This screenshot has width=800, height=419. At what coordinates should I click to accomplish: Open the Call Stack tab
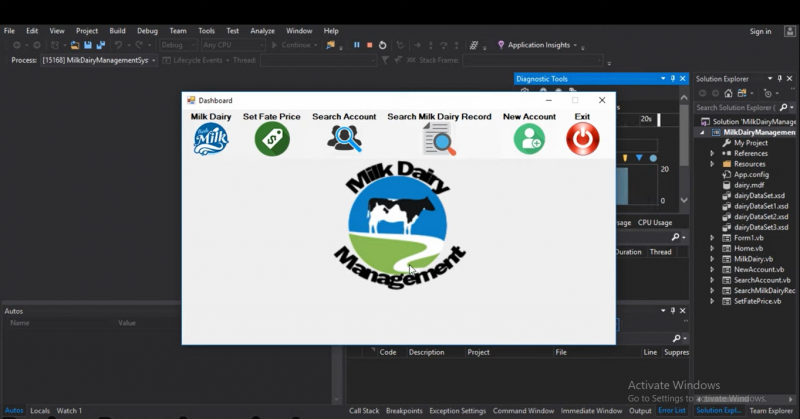tap(364, 410)
